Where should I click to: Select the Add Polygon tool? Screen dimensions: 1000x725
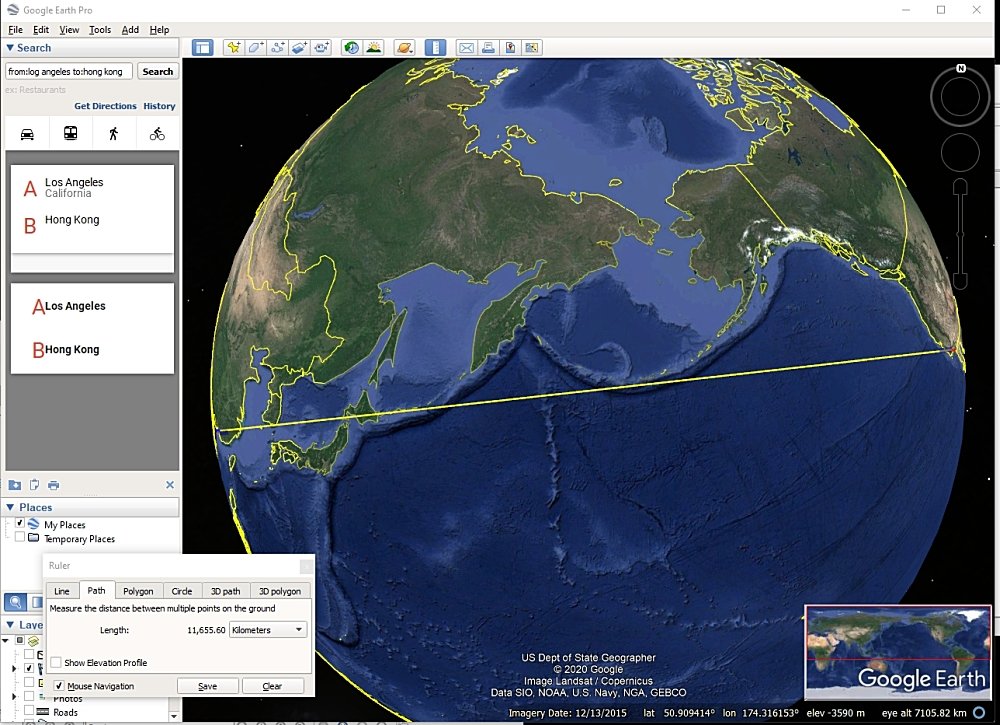pos(255,48)
